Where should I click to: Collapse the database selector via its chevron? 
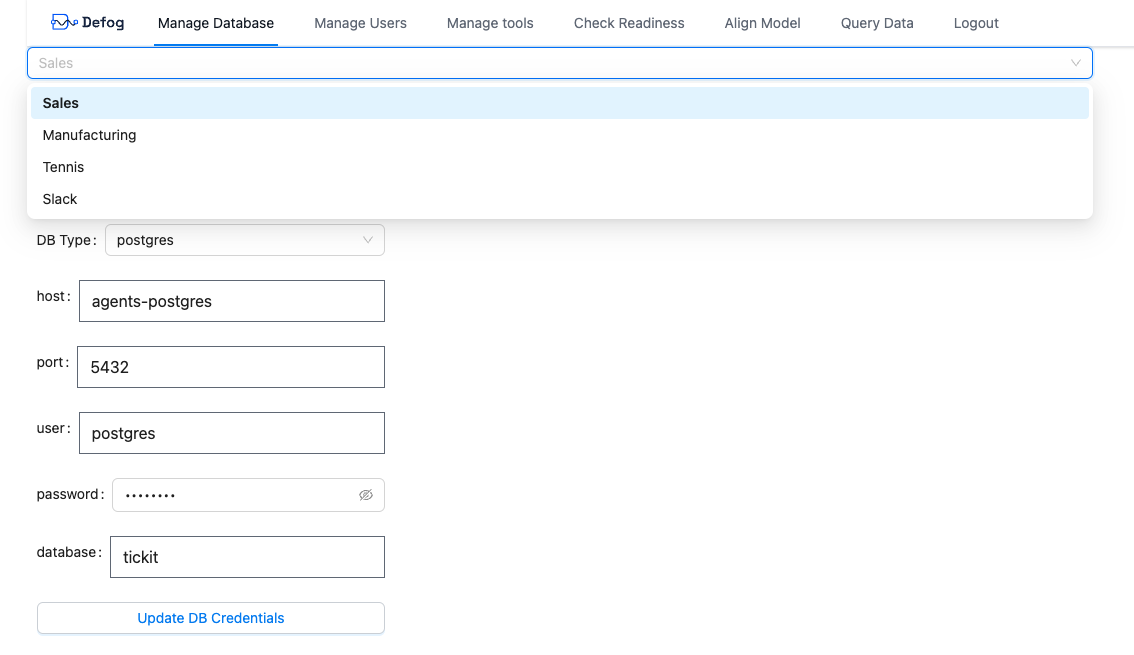(x=1076, y=62)
